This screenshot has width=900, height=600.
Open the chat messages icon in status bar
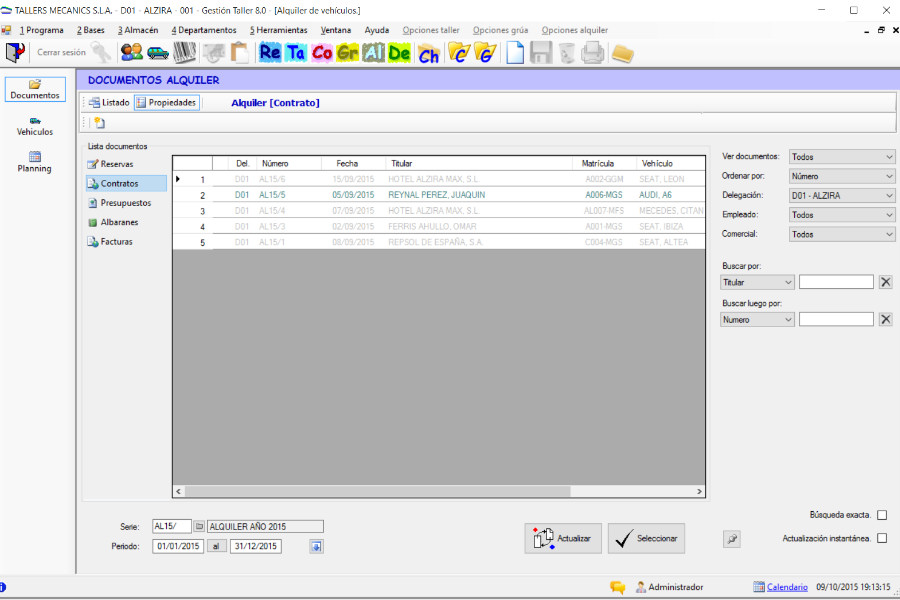[618, 587]
